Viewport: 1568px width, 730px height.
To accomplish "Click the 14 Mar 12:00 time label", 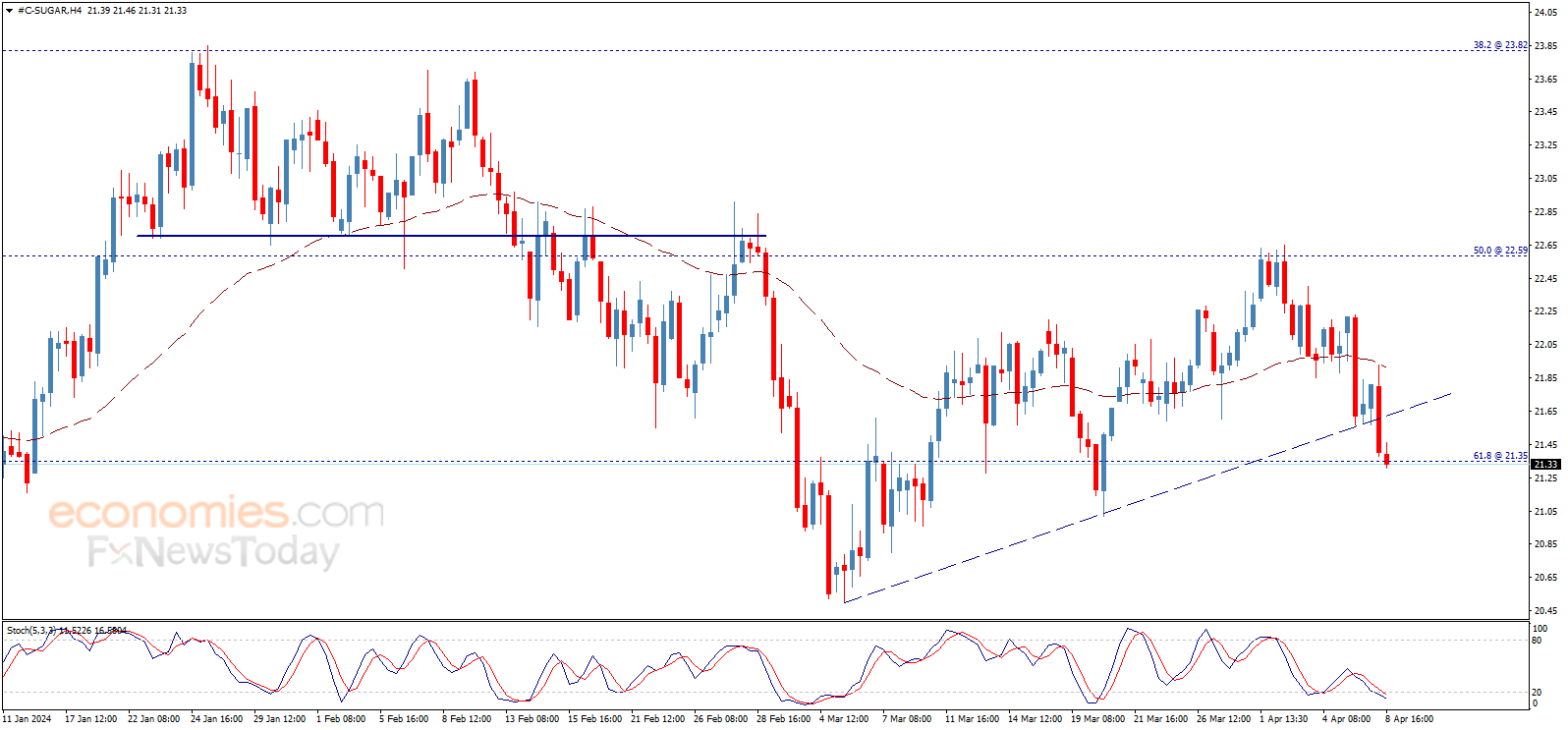I will 1035,719.
